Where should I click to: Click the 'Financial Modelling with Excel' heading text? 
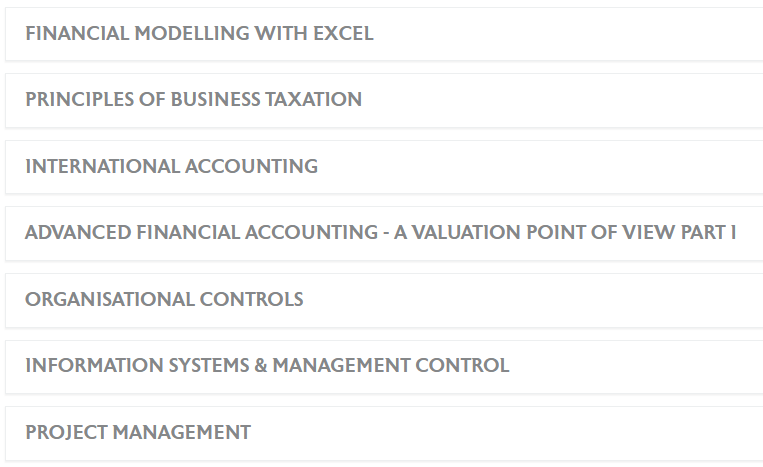[x=200, y=33]
